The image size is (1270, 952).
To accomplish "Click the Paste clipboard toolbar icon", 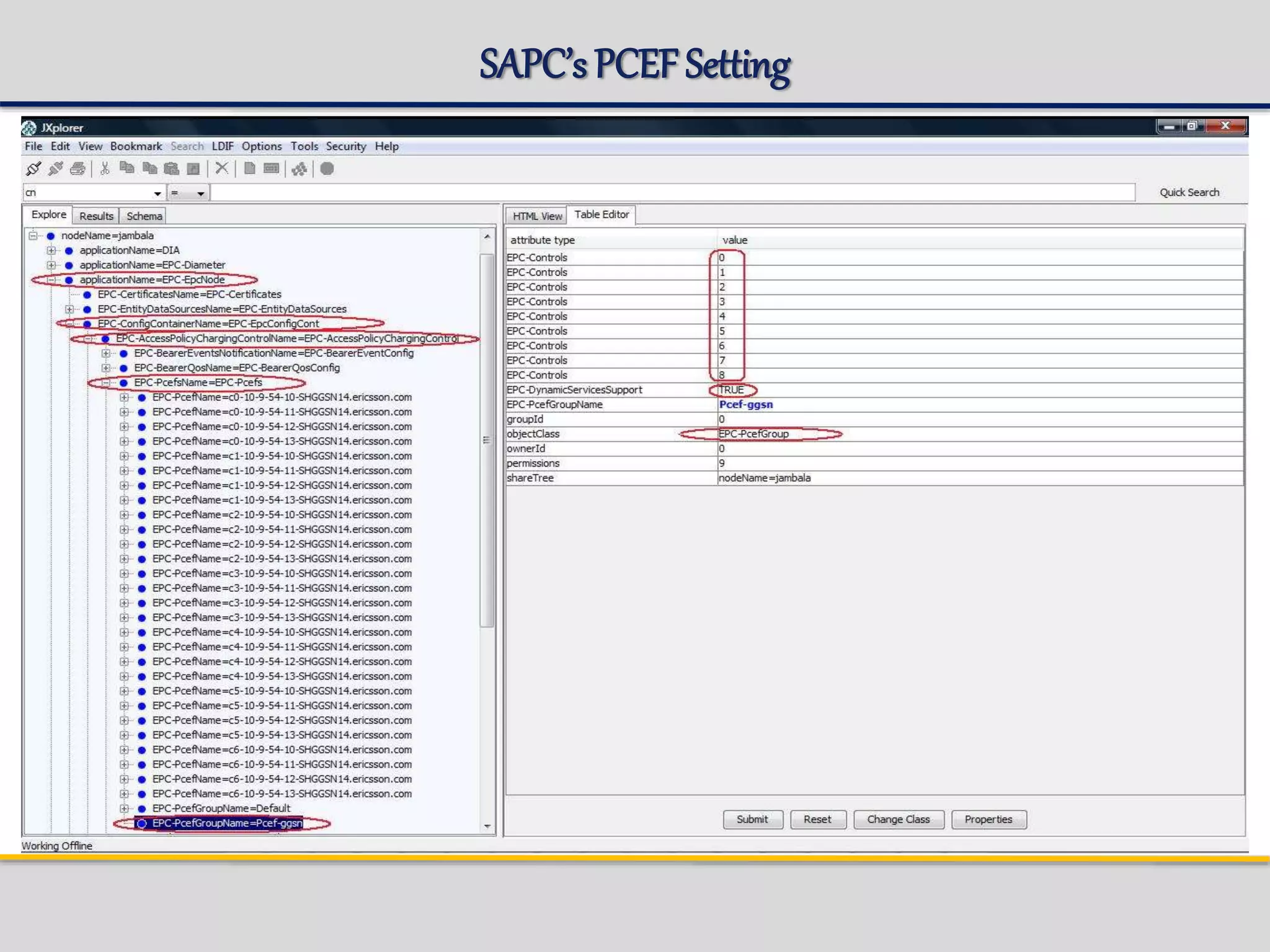I will [172, 169].
